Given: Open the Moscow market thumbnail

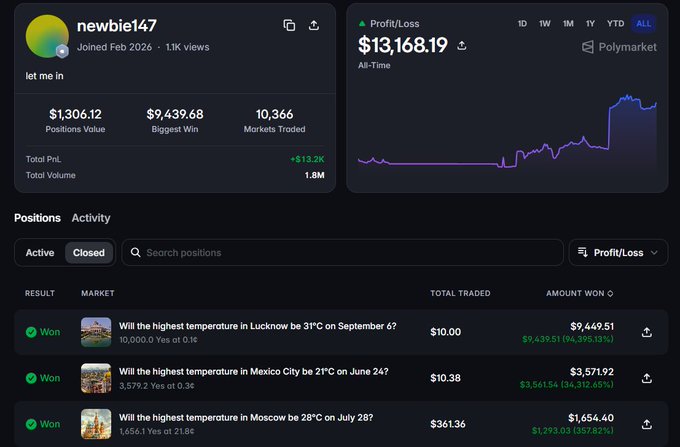Looking at the screenshot, I should (x=96, y=424).
